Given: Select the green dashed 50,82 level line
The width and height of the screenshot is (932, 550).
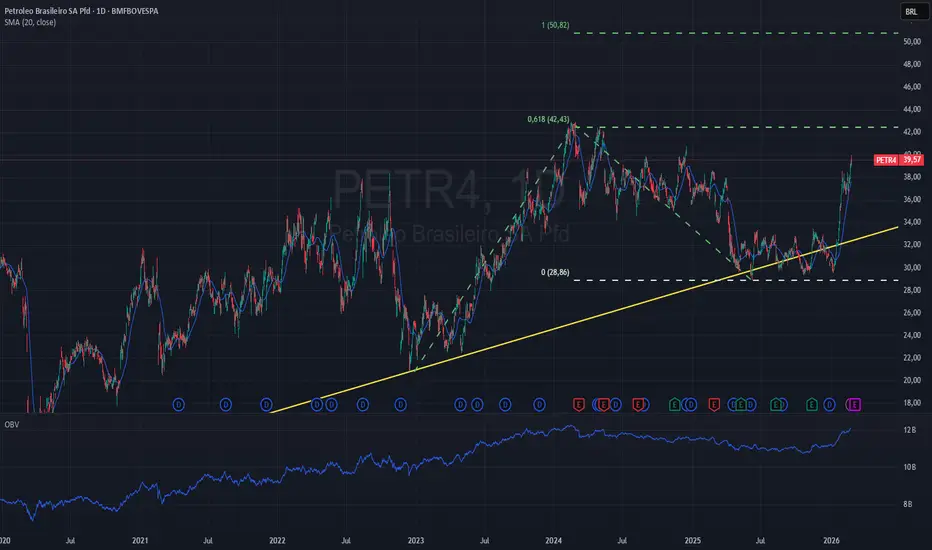Looking at the screenshot, I should click(x=735, y=33).
